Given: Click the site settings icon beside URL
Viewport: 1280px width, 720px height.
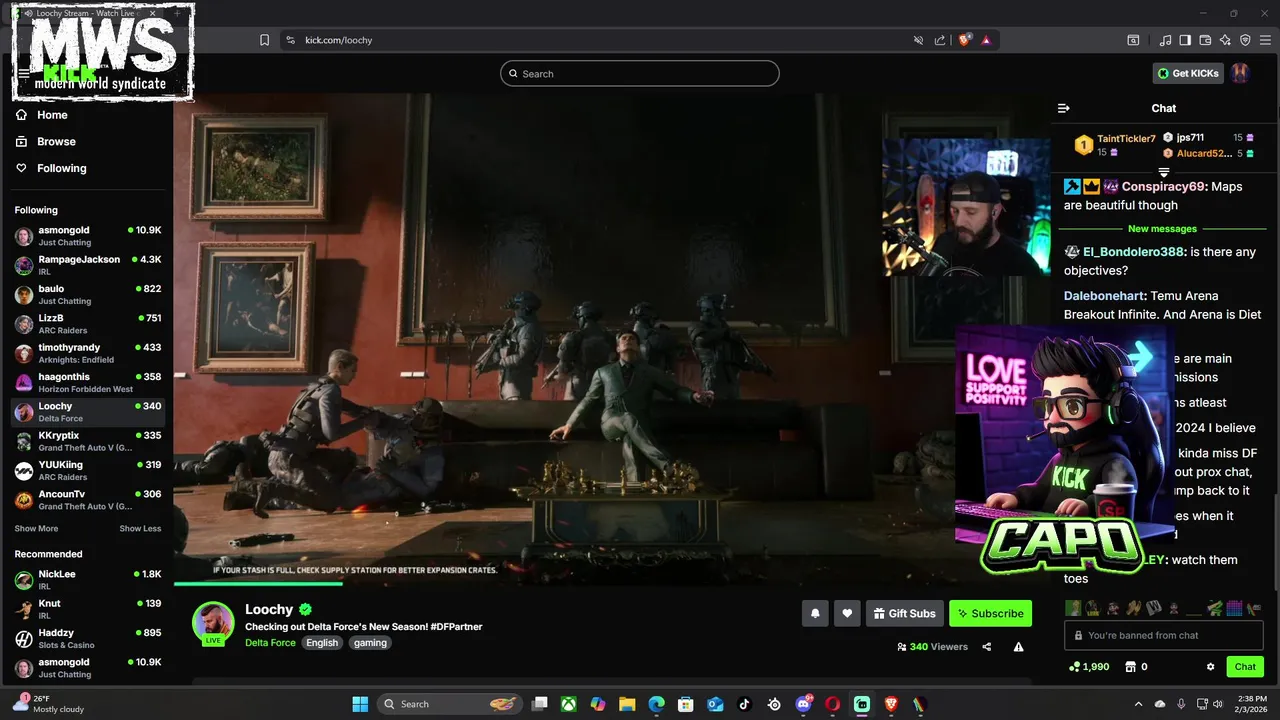Looking at the screenshot, I should point(290,40).
